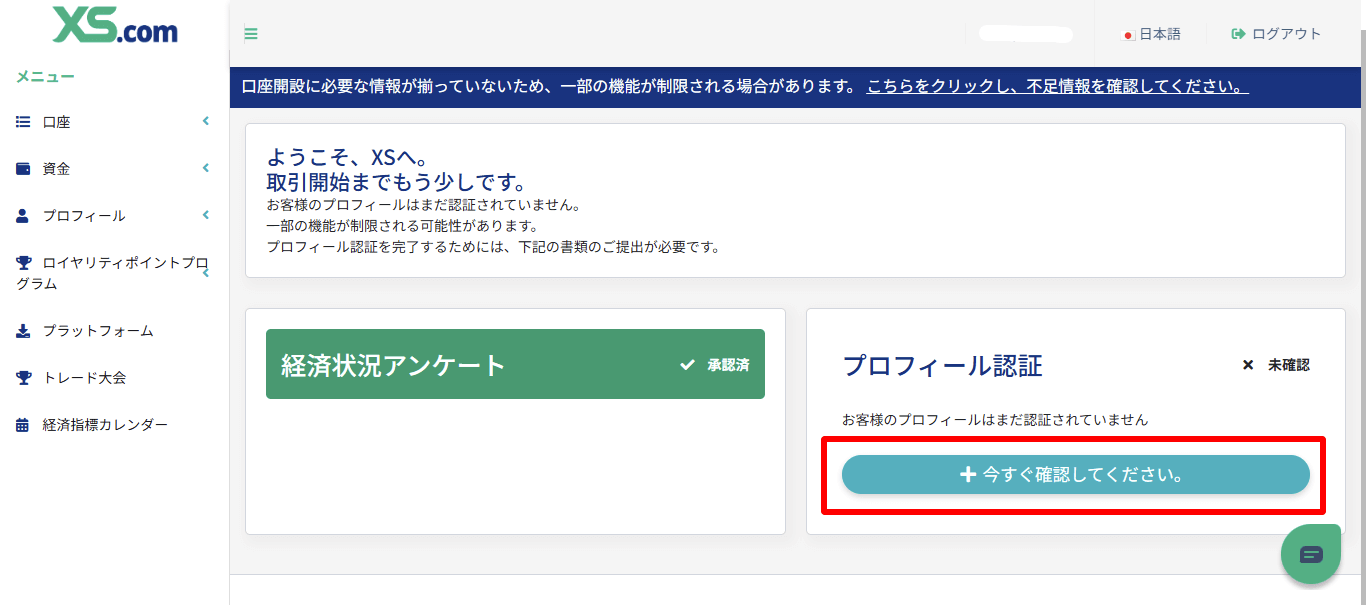Open the トレード大会 trophy icon
1366x605 pixels.
[x=22, y=377]
